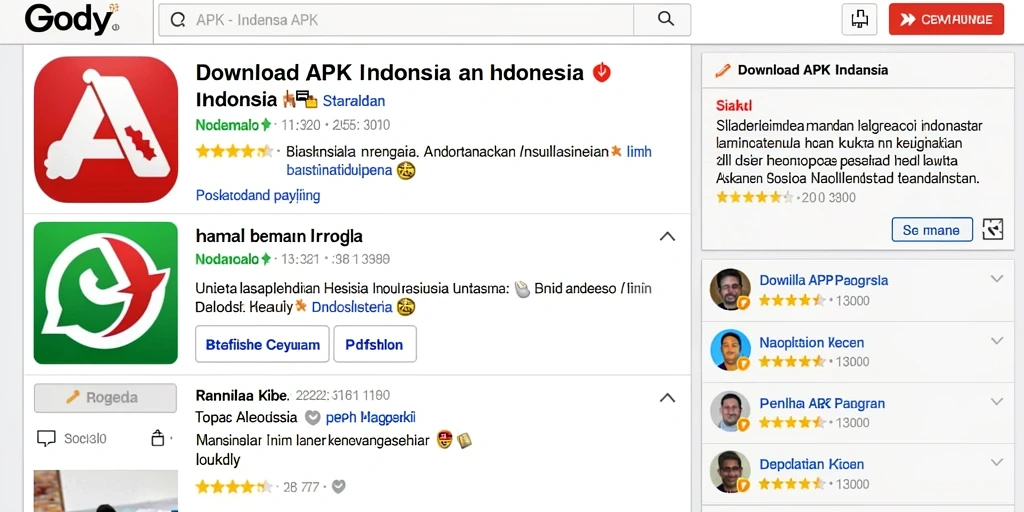Screen dimensions: 1024x512
Task: Click the emoji after Dndoslisteria
Action: (x=406, y=307)
